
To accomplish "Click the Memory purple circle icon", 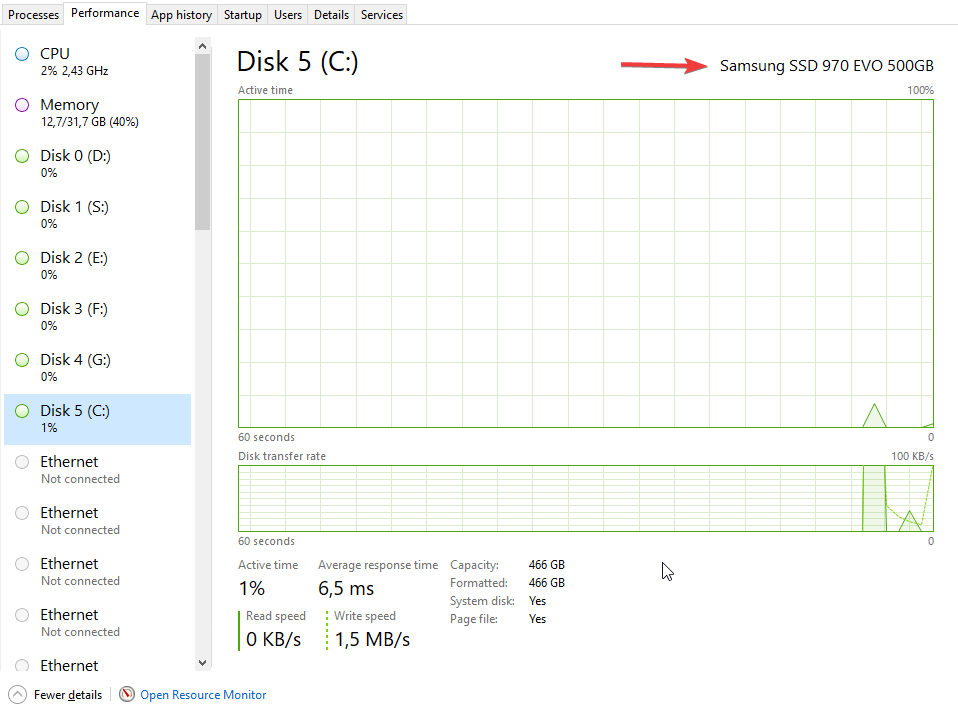I will [22, 105].
